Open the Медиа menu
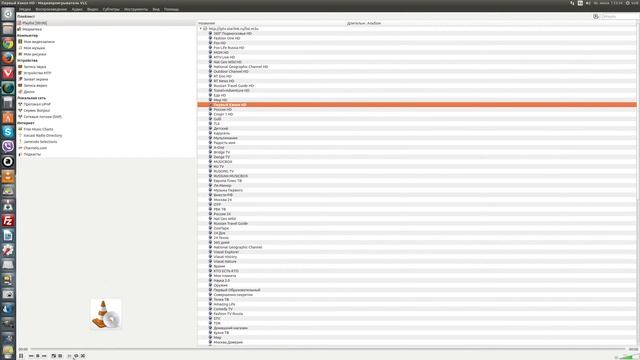640x360 pixels. [25, 9]
